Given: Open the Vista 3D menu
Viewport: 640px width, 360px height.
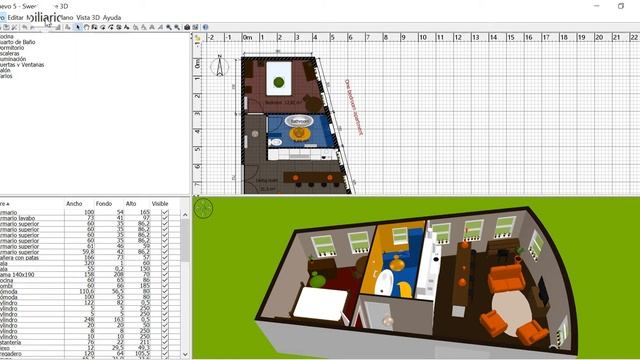Looking at the screenshot, I should pos(88,18).
